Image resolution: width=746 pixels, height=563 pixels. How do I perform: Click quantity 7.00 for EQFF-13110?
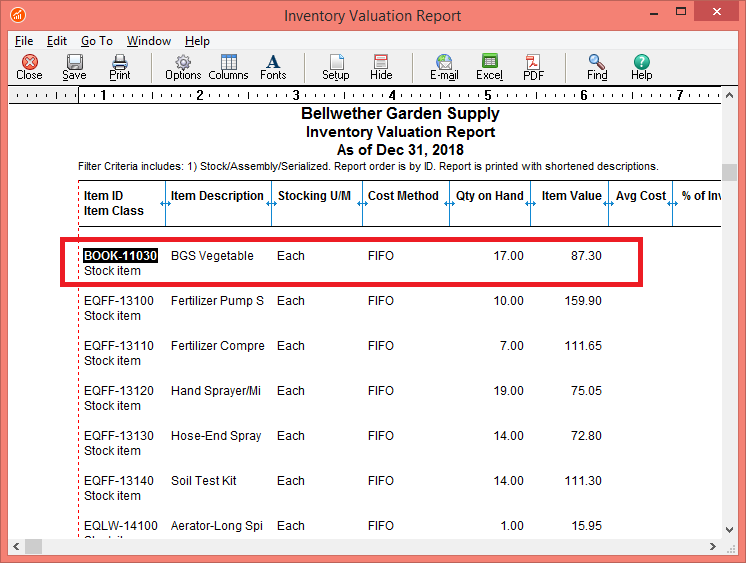point(511,346)
